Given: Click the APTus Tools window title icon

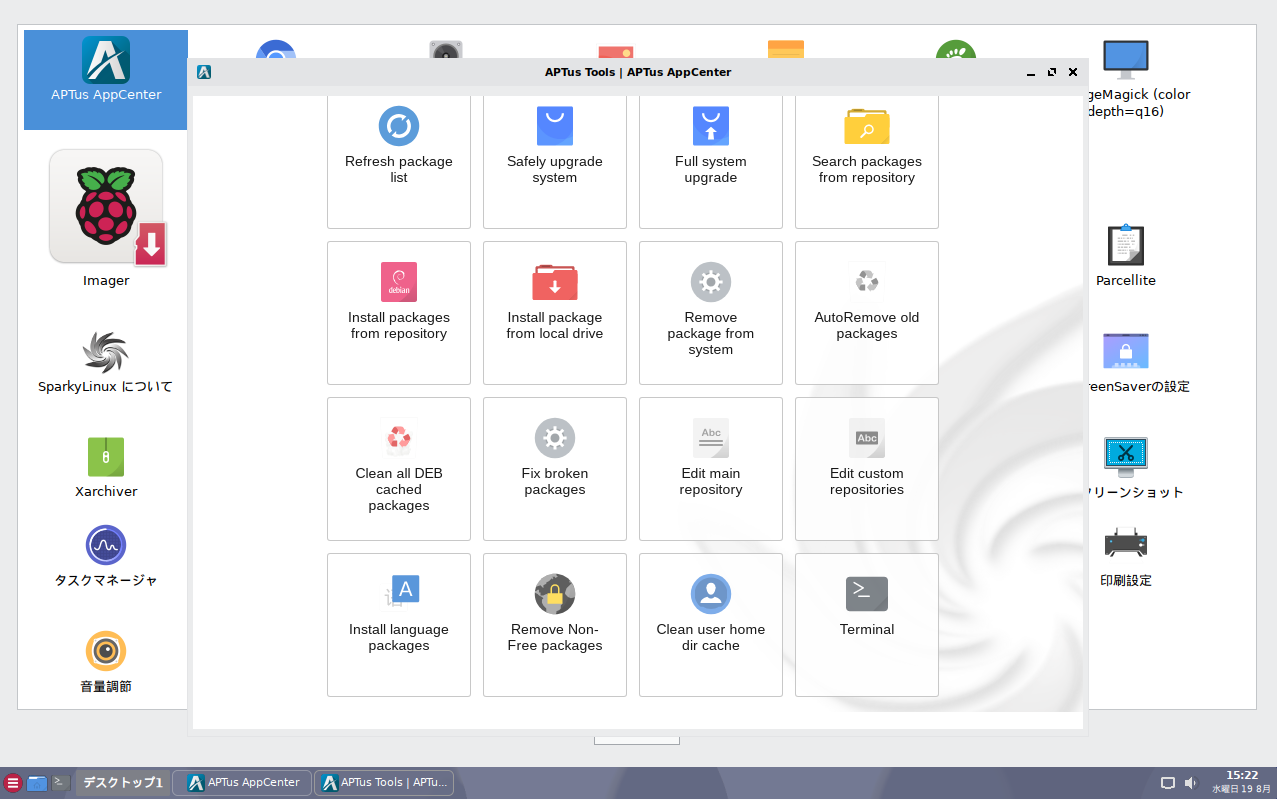Looking at the screenshot, I should pos(204,72).
